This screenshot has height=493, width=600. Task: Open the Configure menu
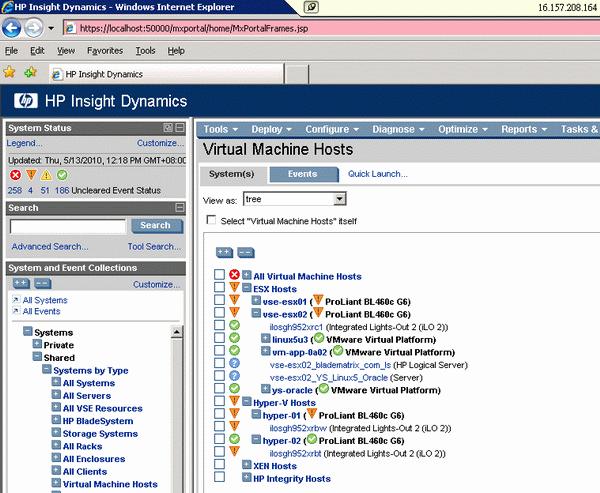[x=332, y=129]
